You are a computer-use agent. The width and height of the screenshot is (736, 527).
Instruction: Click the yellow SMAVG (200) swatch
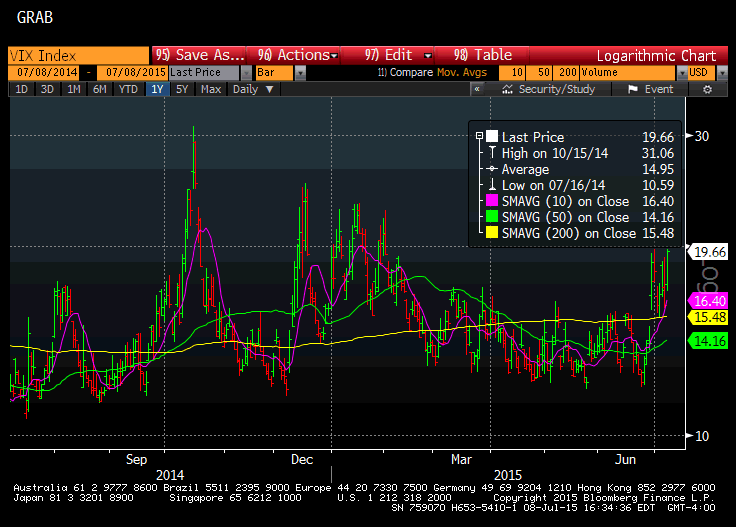pos(491,233)
